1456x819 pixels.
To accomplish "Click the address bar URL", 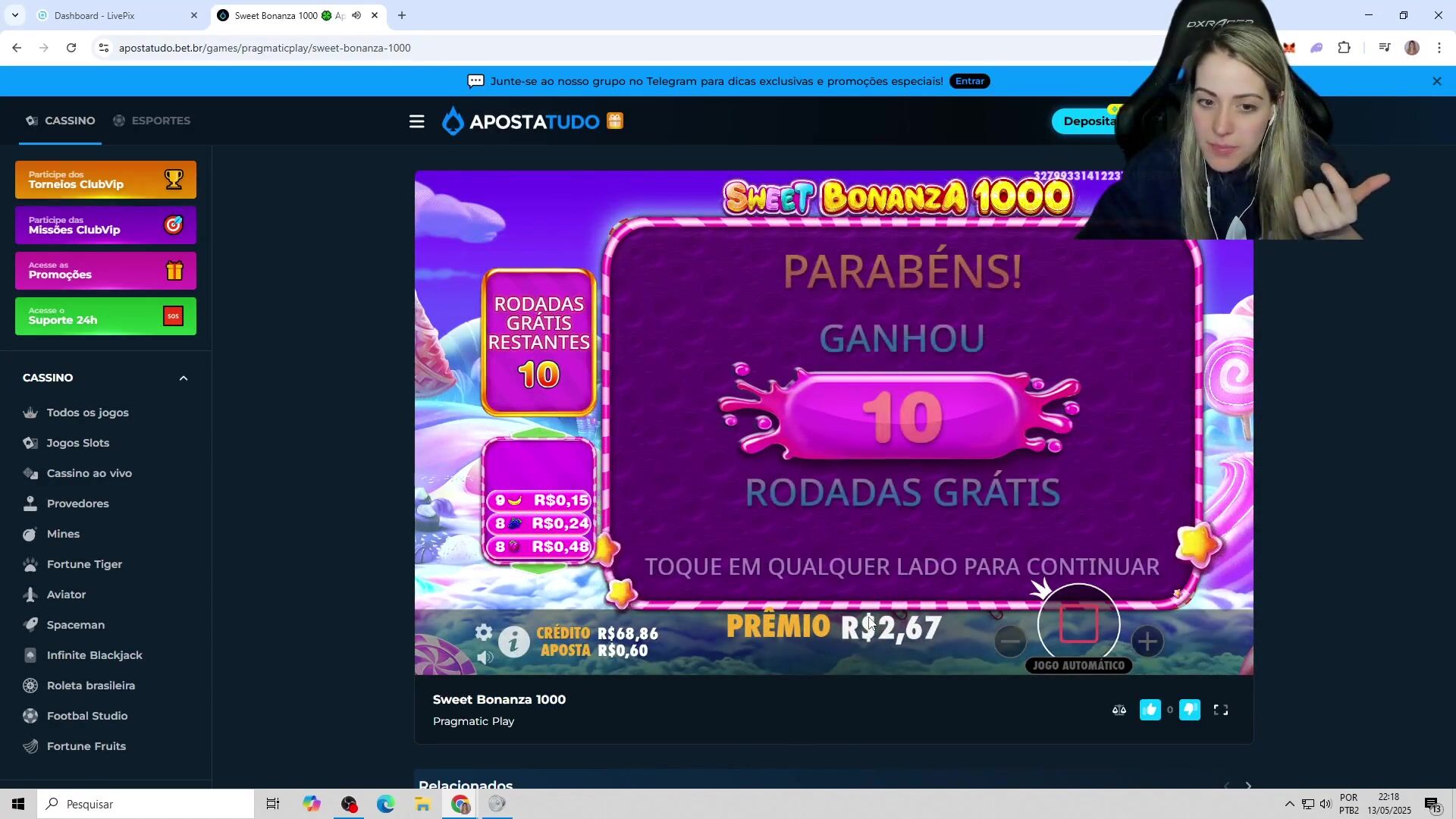I will (265, 48).
